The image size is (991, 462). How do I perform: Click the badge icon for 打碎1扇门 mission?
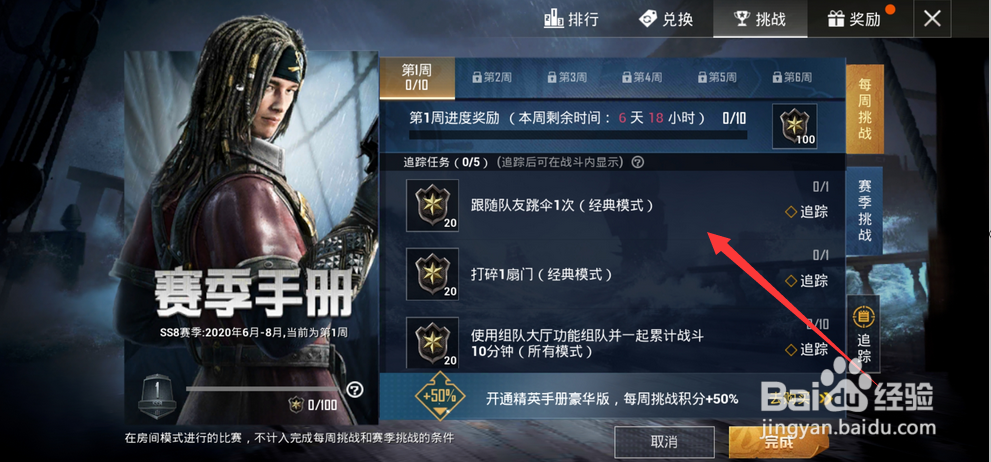coord(432,274)
